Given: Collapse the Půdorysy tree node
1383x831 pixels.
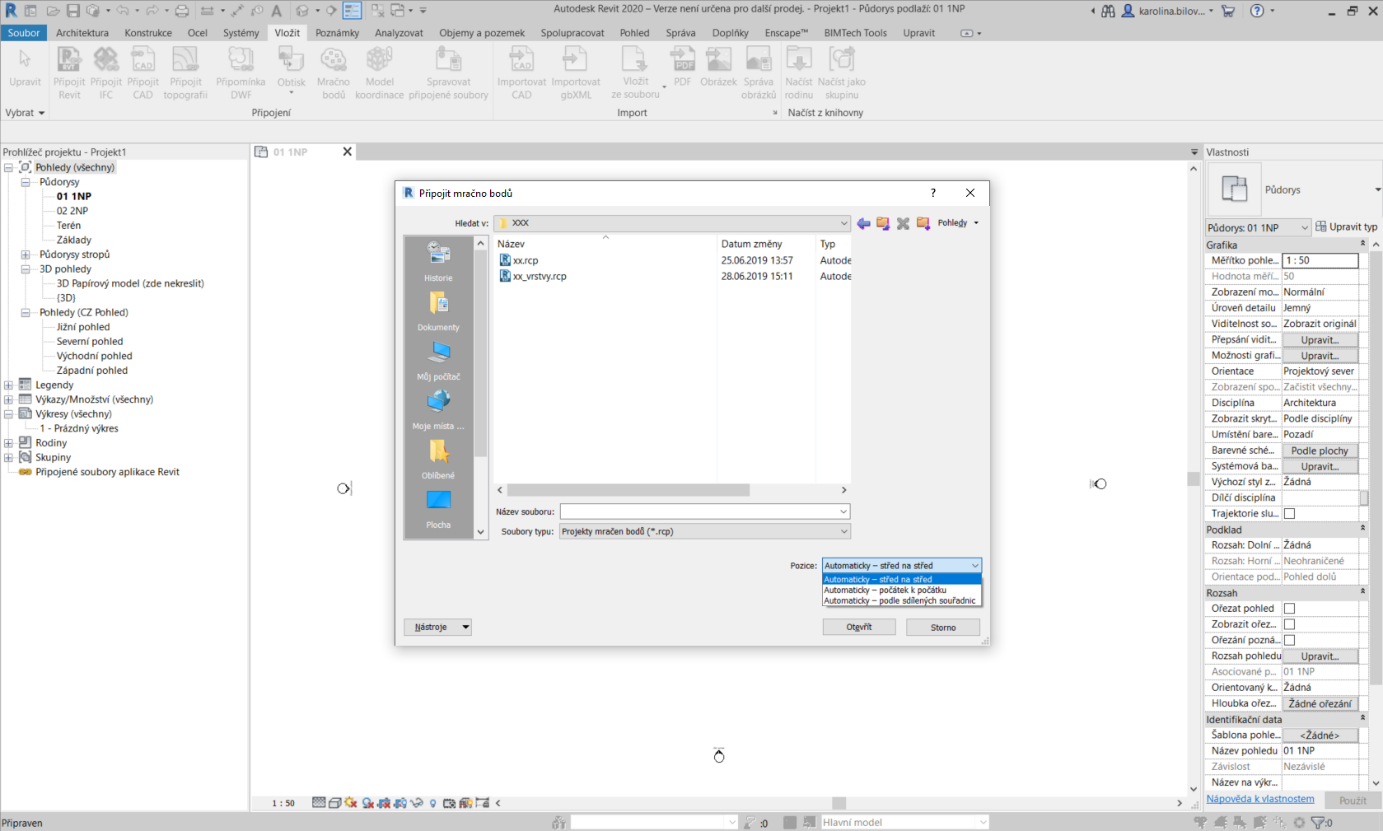Looking at the screenshot, I should tap(26, 182).
